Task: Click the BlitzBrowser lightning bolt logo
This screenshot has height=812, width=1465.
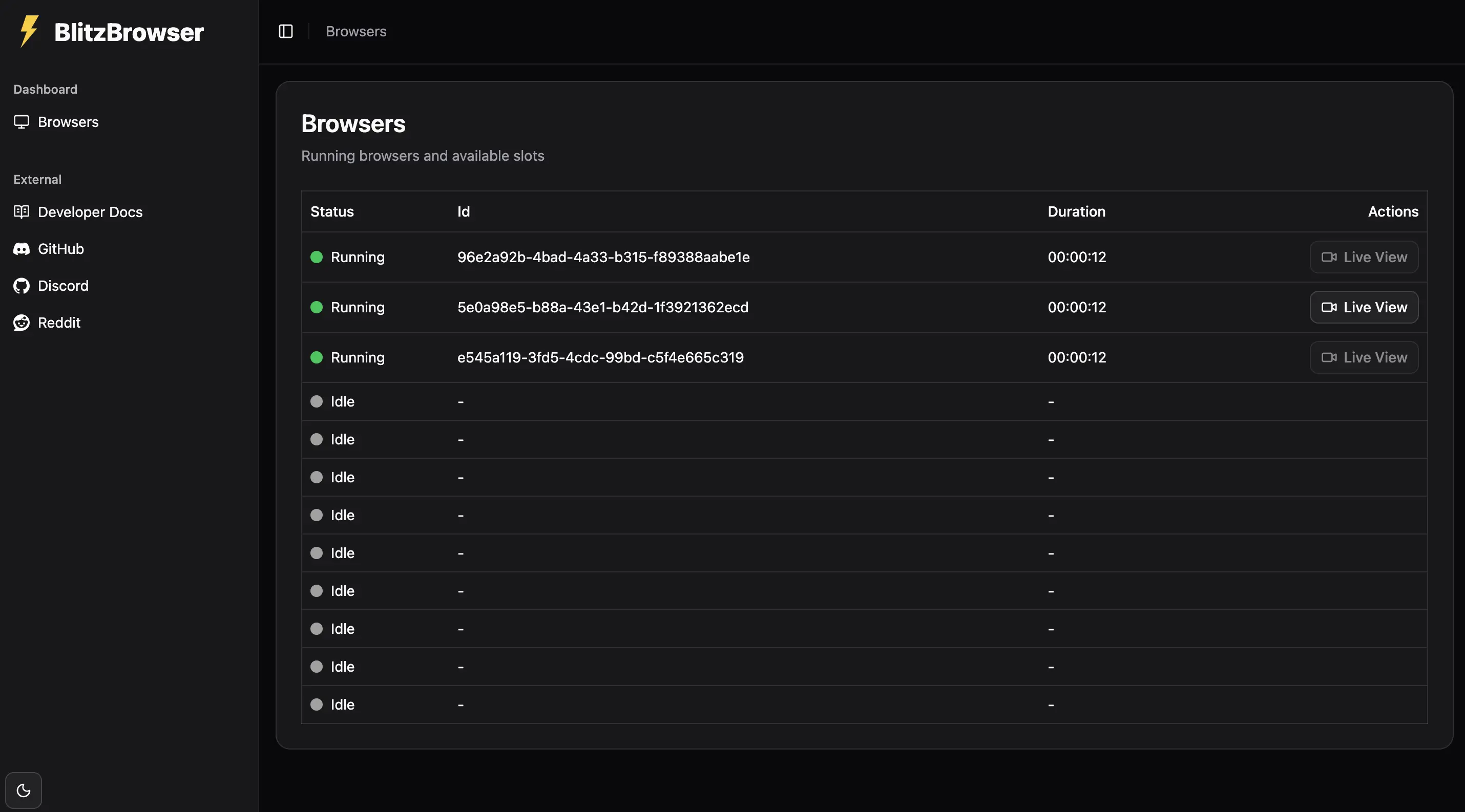Action: click(x=28, y=31)
